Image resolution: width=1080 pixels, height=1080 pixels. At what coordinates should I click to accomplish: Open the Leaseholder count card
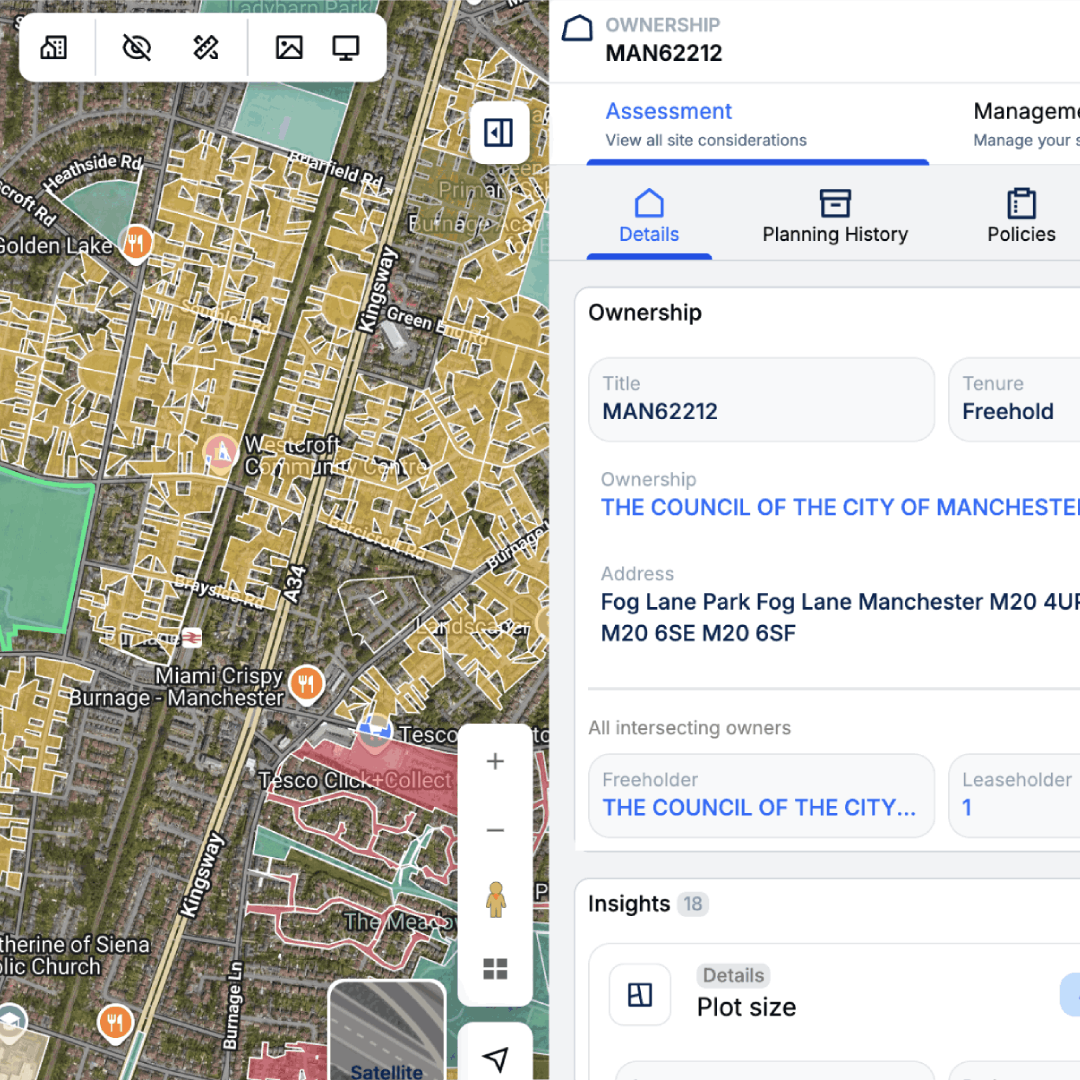pyautogui.click(x=1014, y=796)
